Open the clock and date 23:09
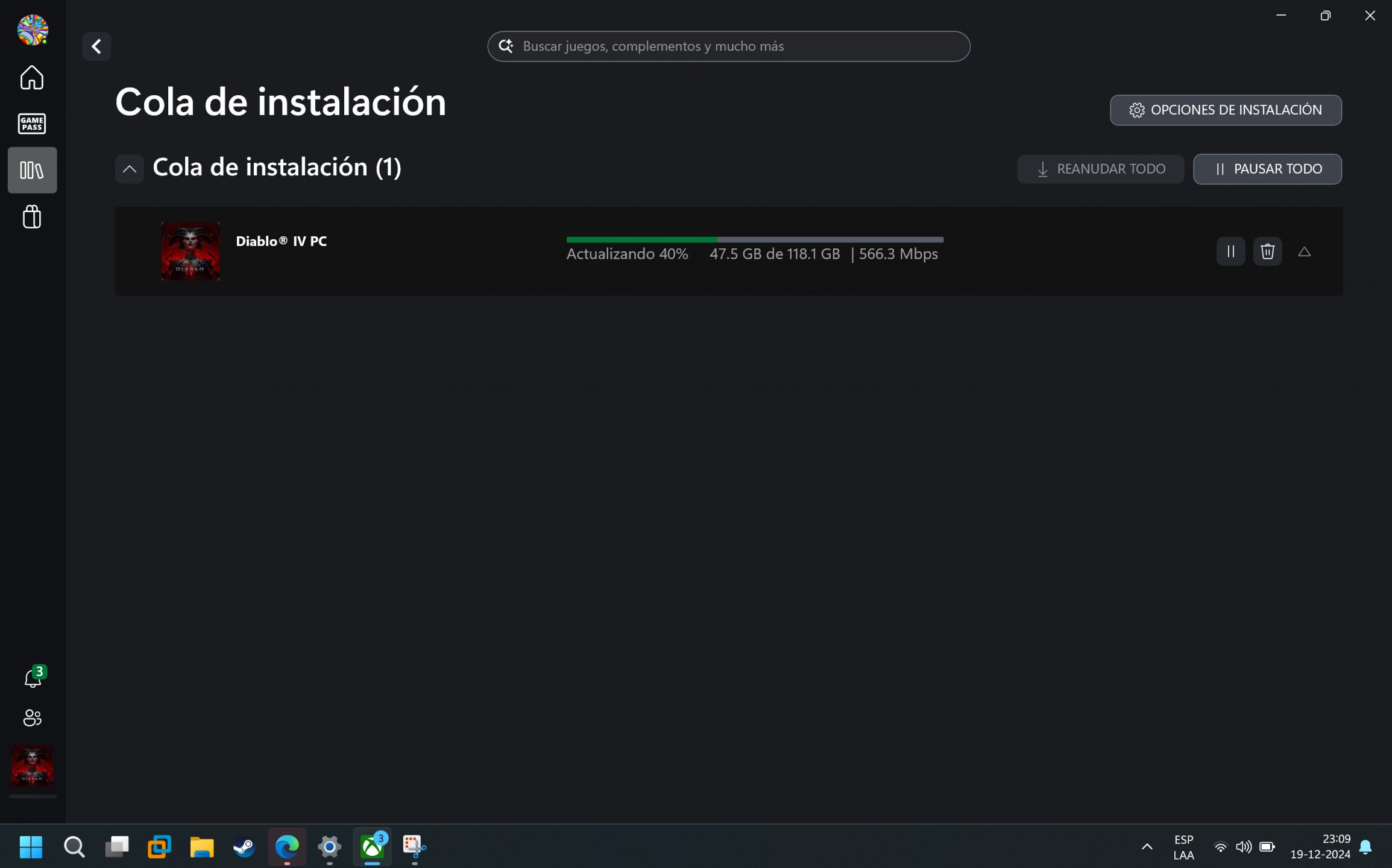 pos(1320,846)
